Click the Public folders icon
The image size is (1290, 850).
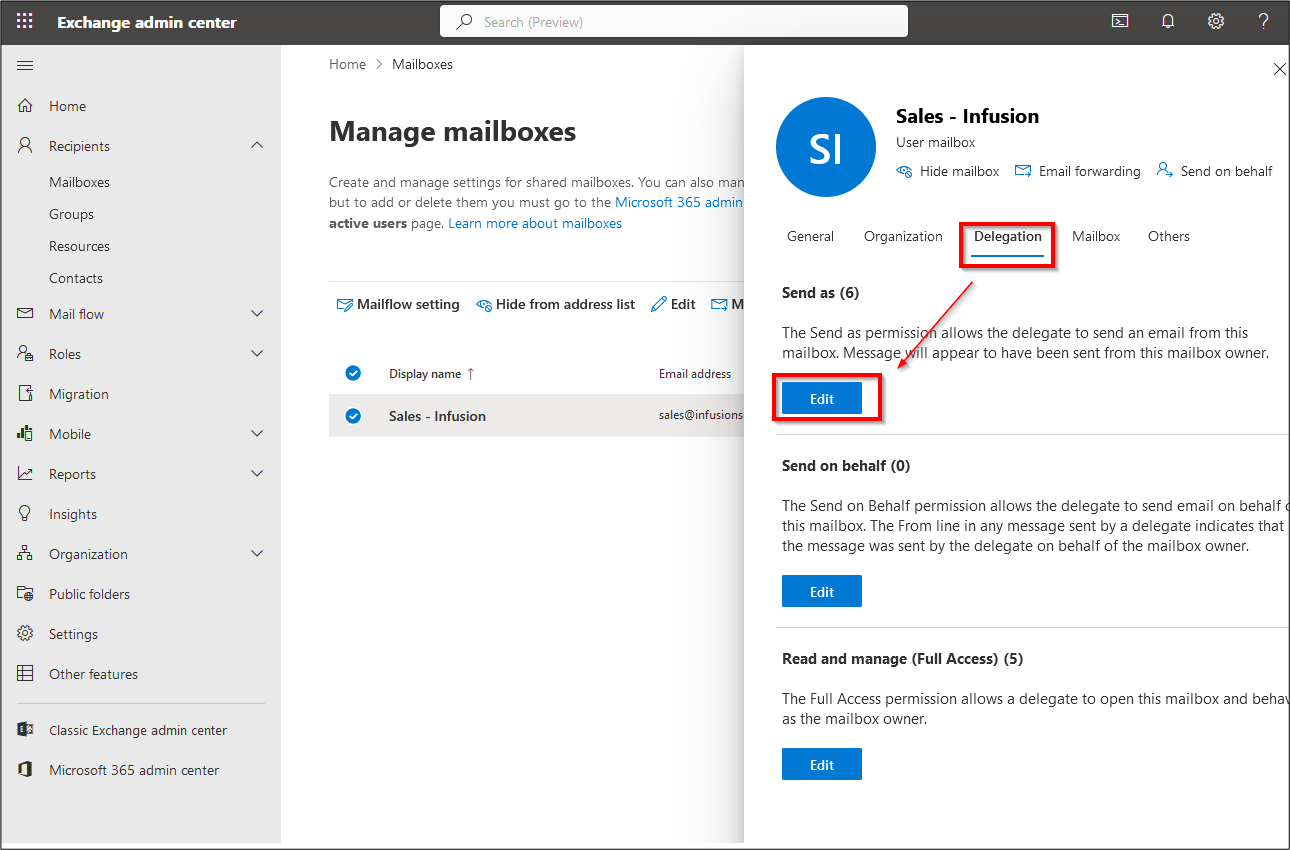pyautogui.click(x=25, y=594)
